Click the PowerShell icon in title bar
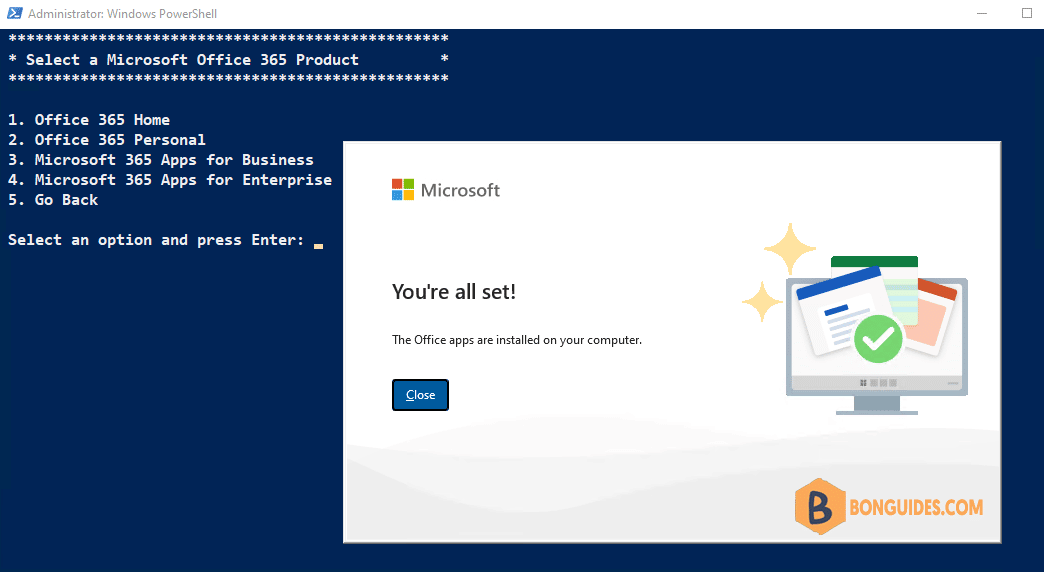Screen dimensions: 1044x572 click(14, 13)
